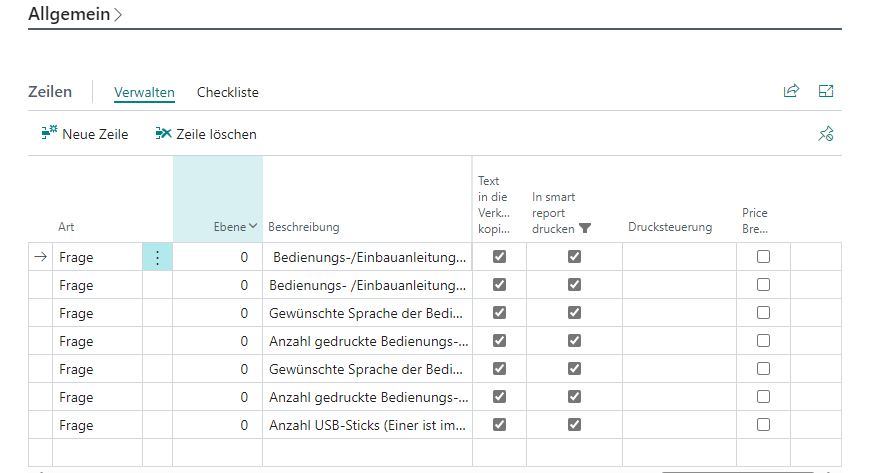The width and height of the screenshot is (875, 473).
Task: Toggle In smart report checkbox for Anzahl USB-Sticks row
Action: 574,424
